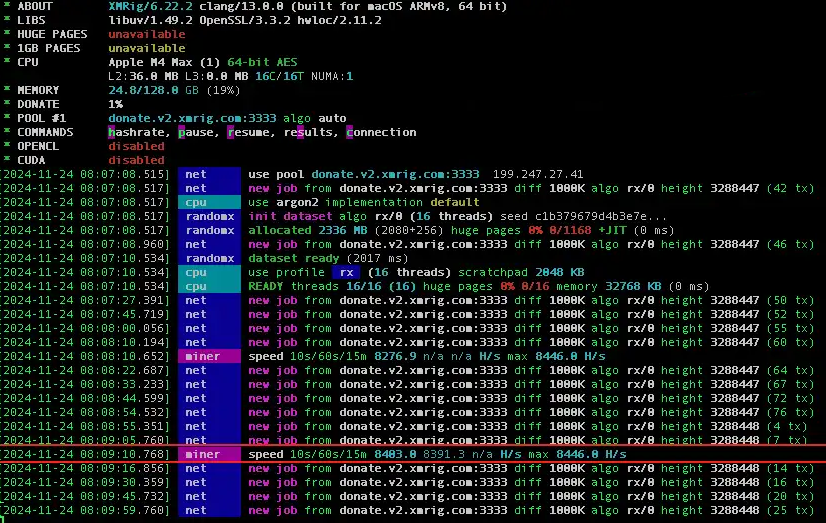Click the 'hashrate' command word
Viewport: 826px width, 523px height.
(136, 132)
